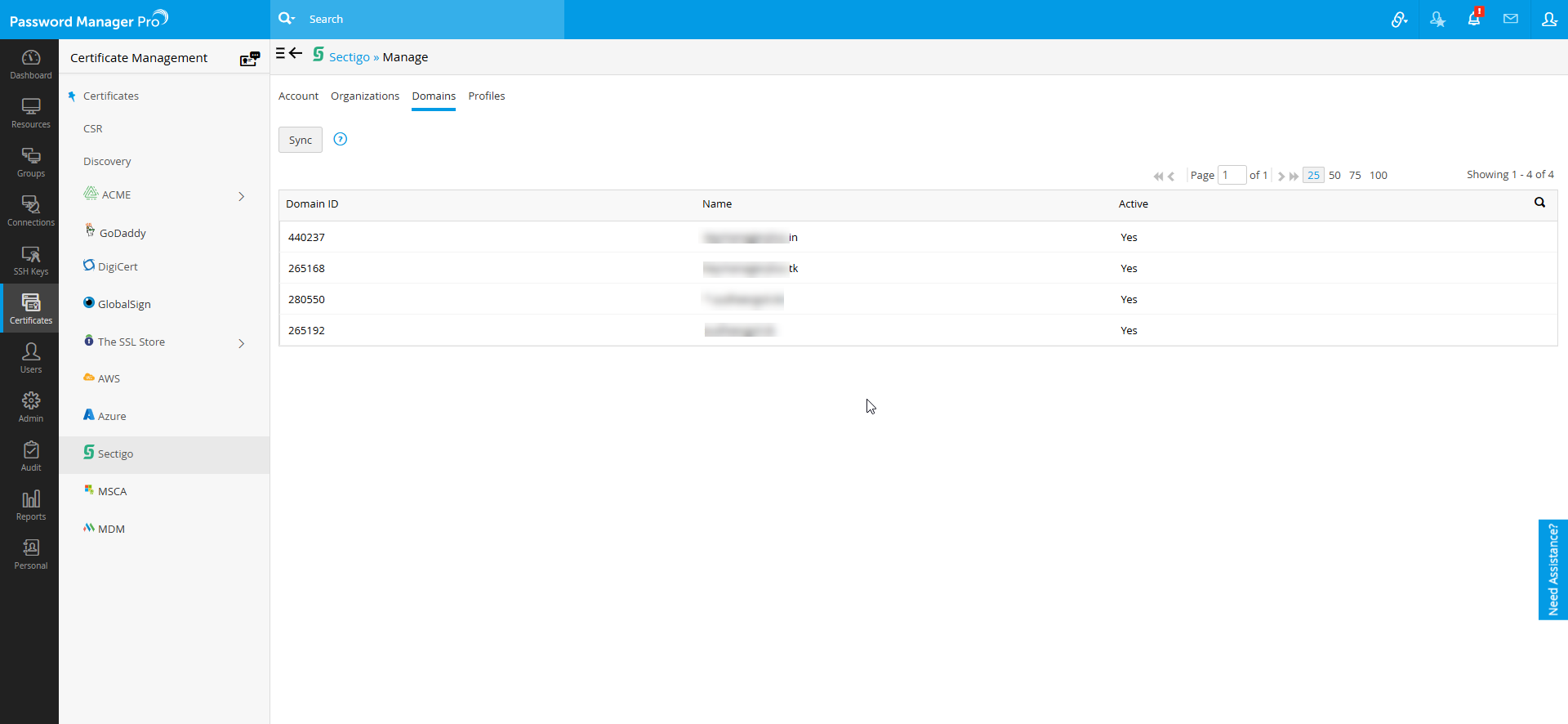Open the user account profile icon
Viewport: 1568px width, 724px height.
pyautogui.click(x=1549, y=19)
